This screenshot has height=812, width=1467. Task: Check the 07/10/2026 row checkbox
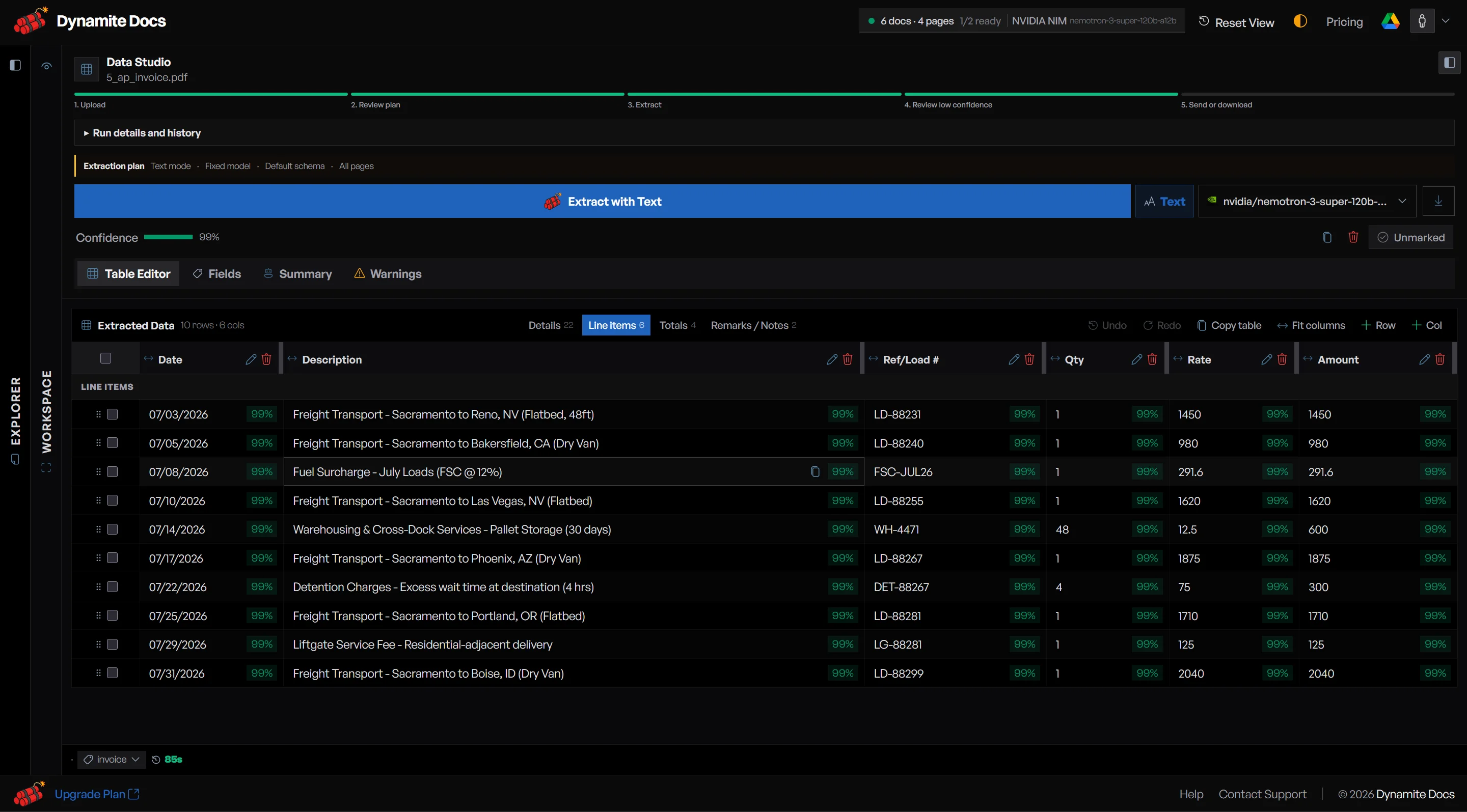112,500
